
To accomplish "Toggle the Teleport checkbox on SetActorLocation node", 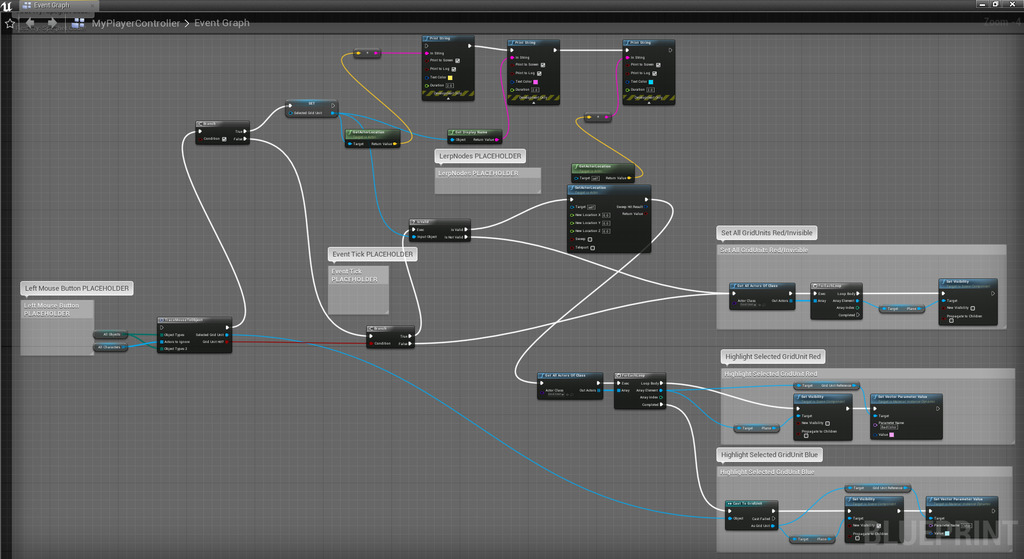I will [x=595, y=248].
